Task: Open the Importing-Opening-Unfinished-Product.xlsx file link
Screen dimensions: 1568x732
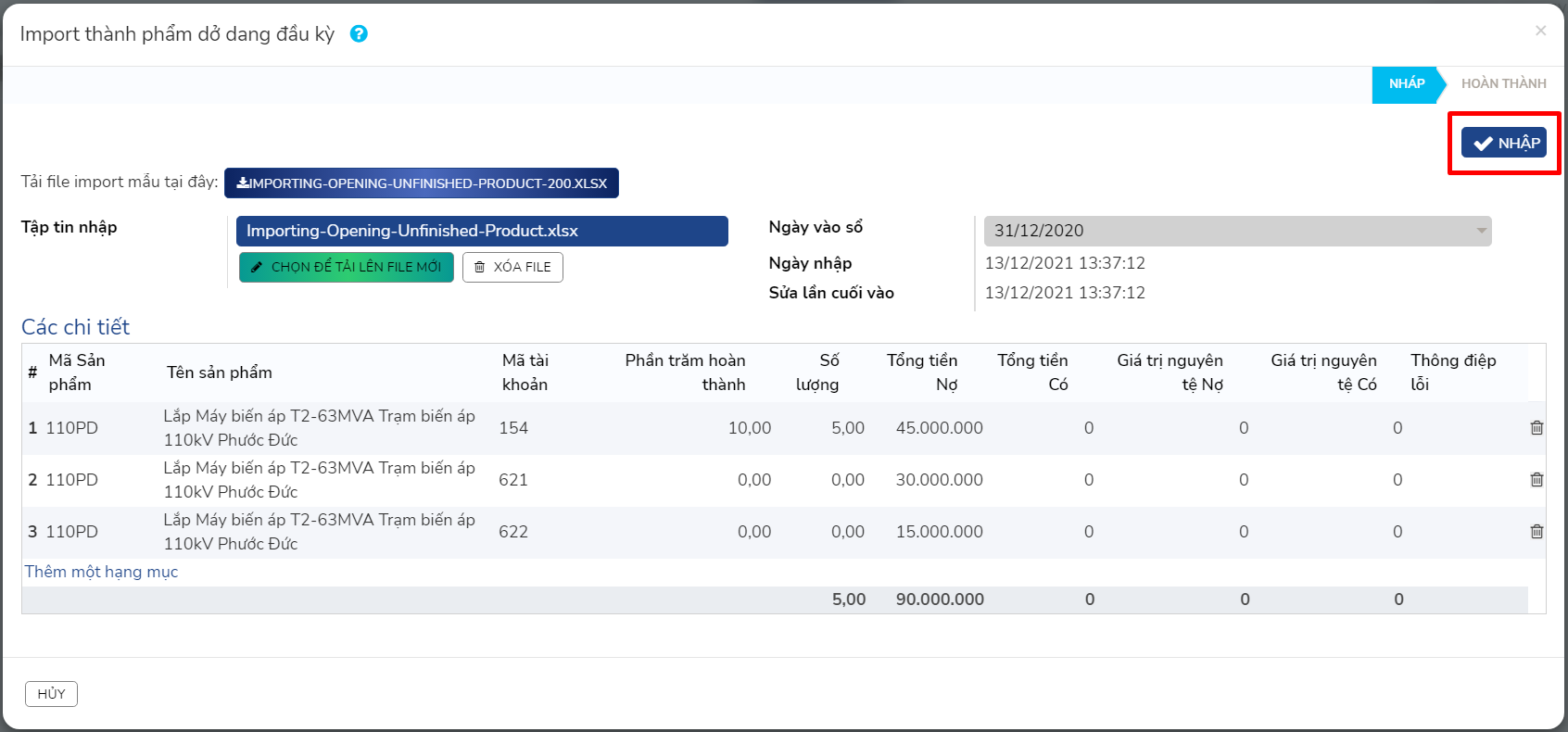Action: pyautogui.click(x=482, y=231)
